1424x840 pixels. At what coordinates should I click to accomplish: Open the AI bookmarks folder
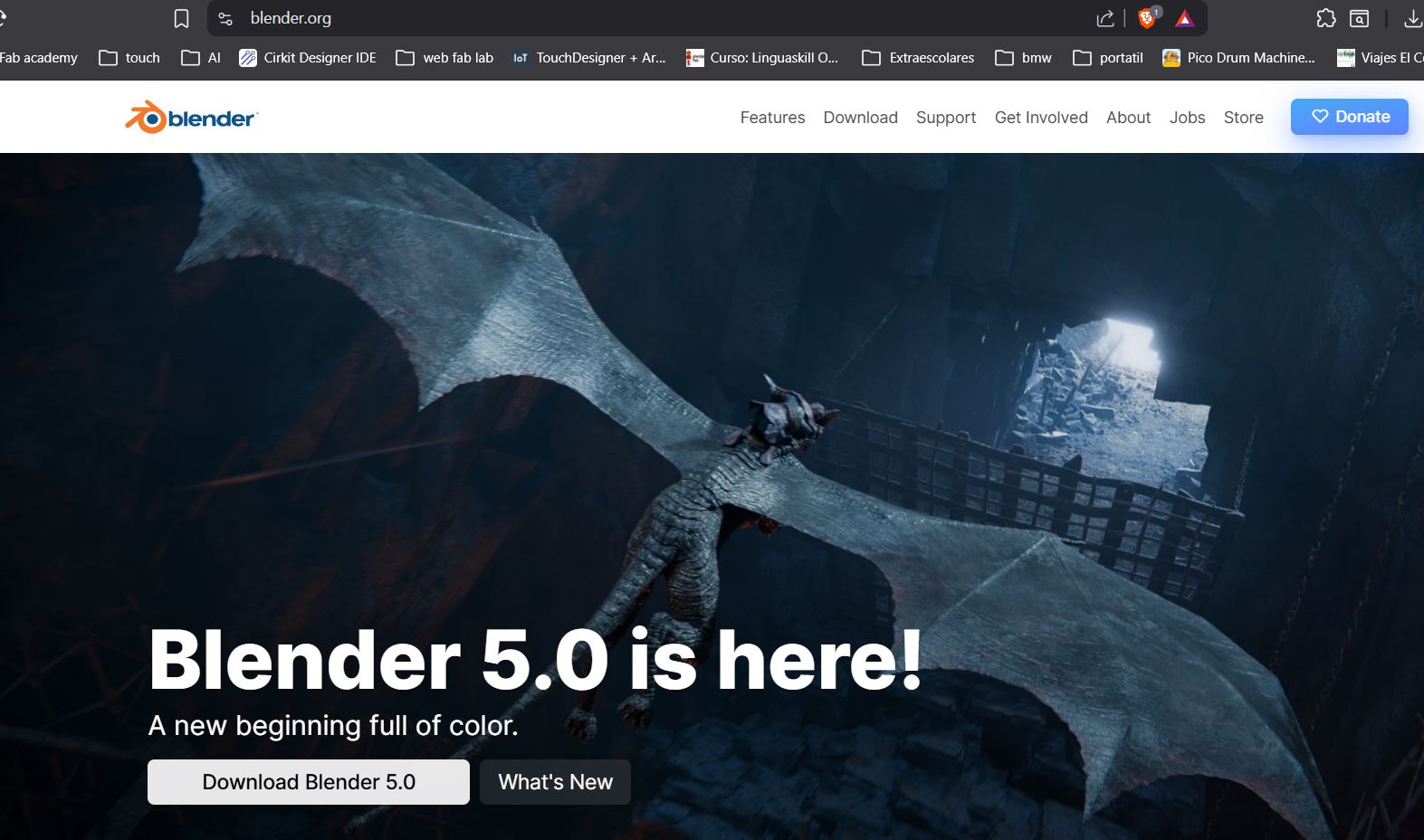click(x=201, y=58)
